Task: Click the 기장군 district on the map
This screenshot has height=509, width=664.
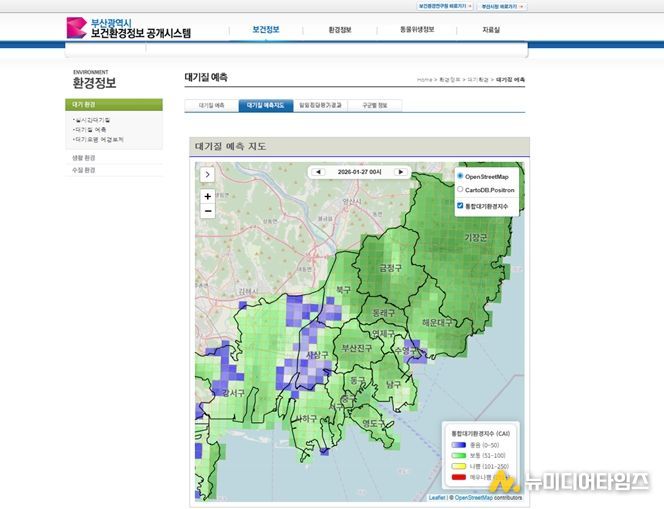Action: (476, 238)
